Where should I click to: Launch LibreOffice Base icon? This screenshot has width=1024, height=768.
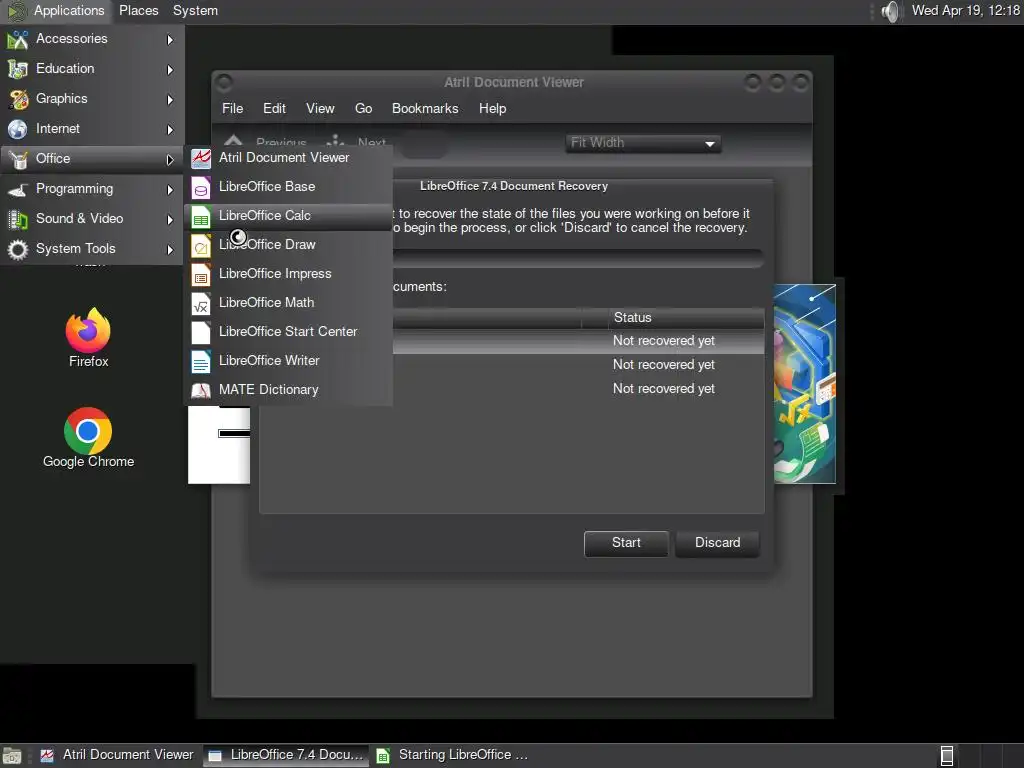coord(200,187)
